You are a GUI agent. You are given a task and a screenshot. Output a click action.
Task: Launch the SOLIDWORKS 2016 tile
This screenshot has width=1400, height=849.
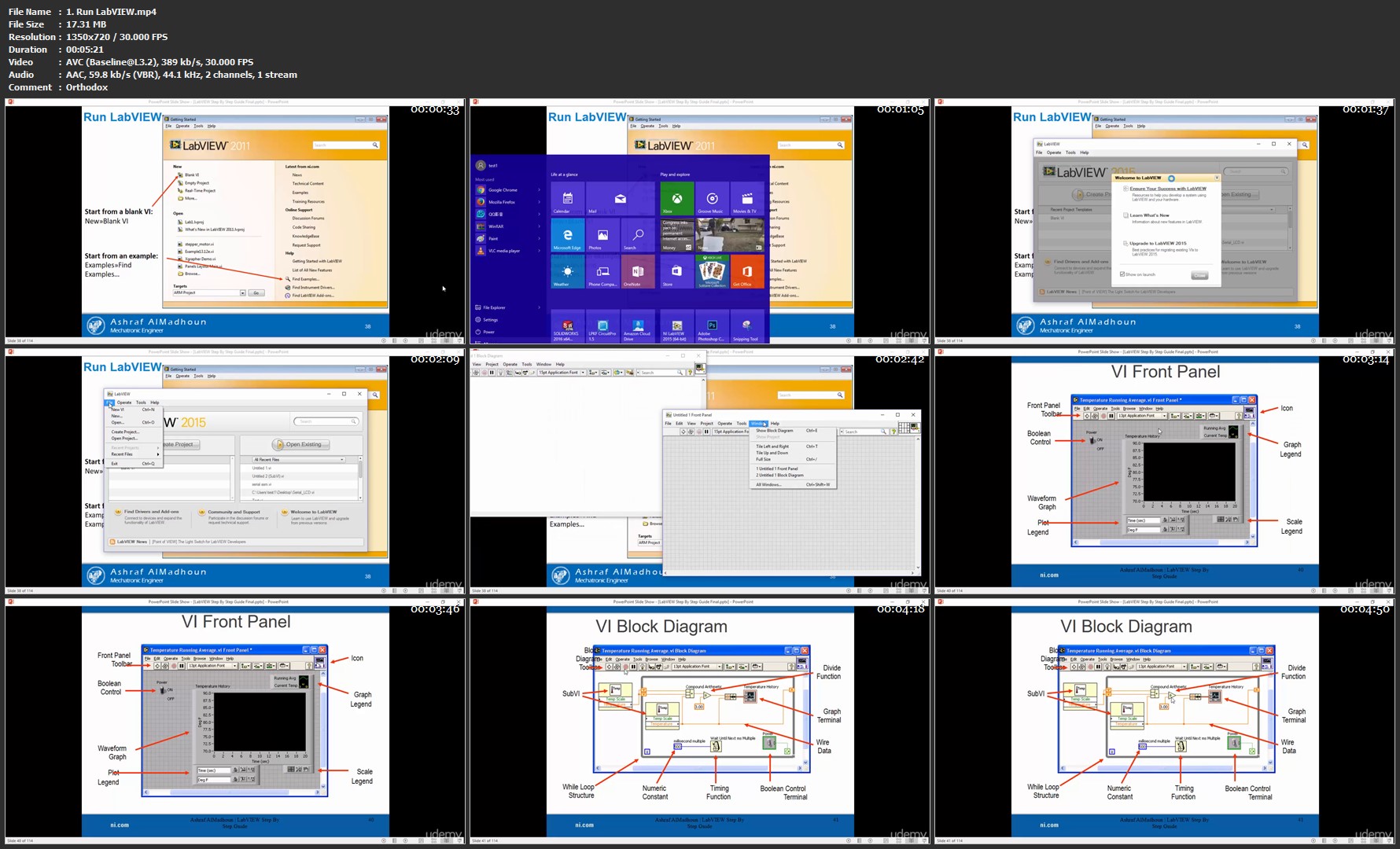568,326
